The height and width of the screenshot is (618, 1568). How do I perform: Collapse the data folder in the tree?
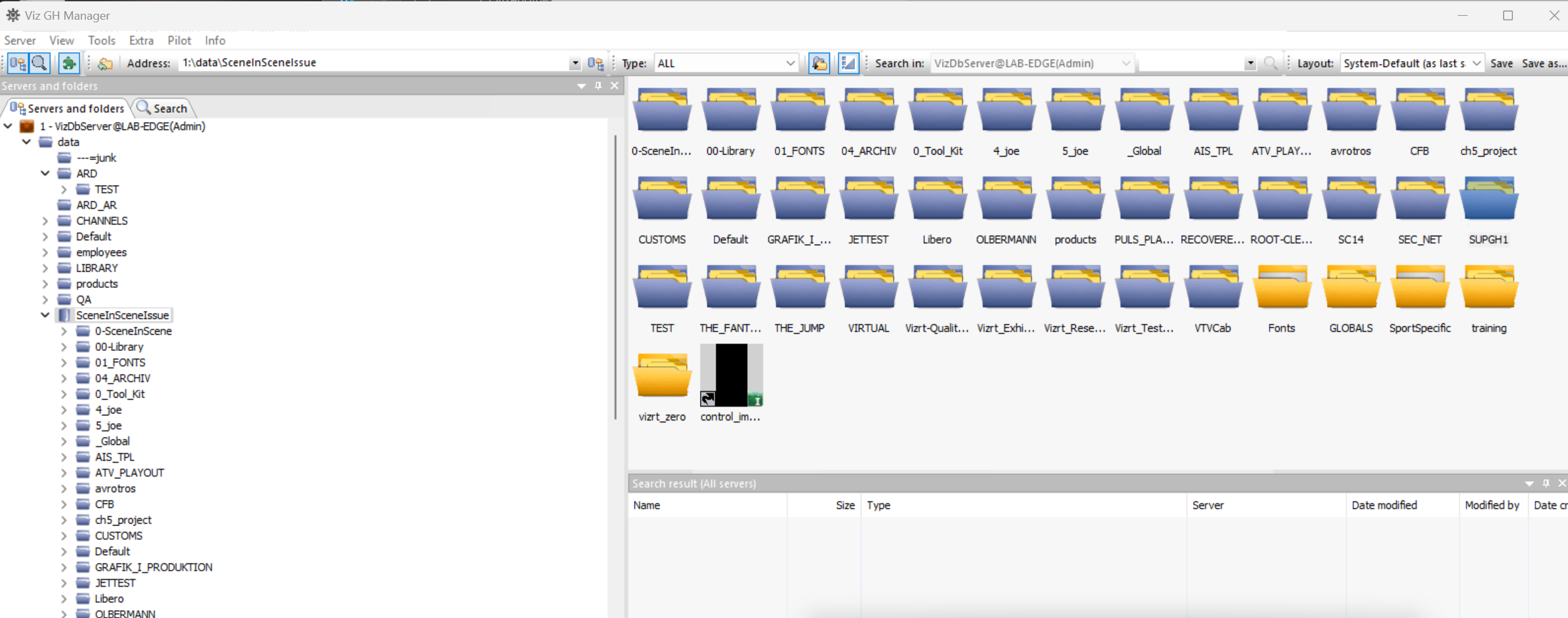[26, 142]
